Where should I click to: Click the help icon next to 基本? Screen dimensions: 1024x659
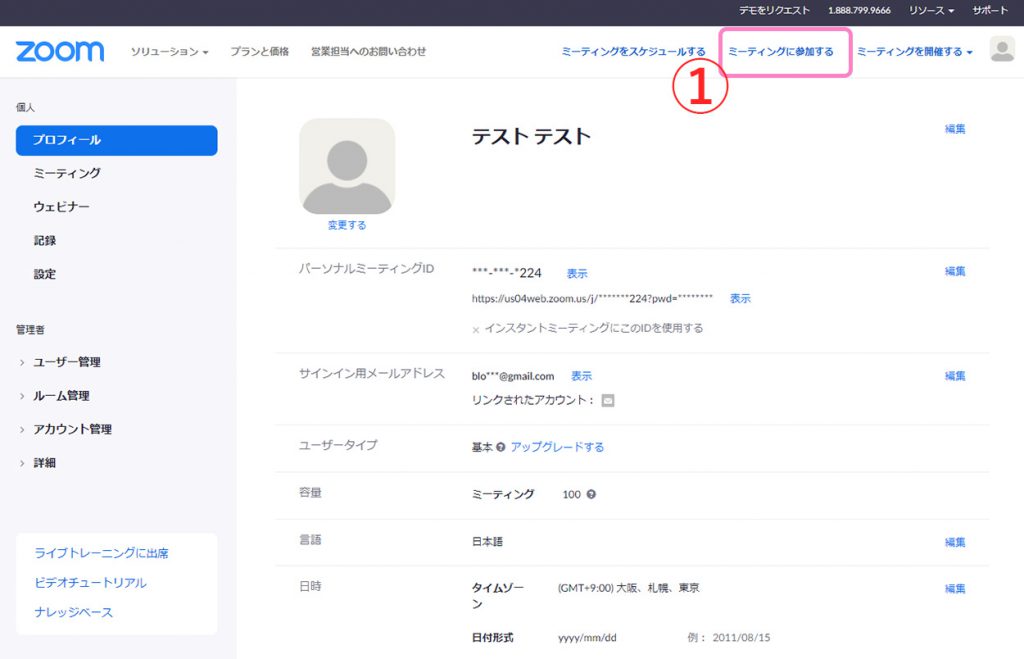pyautogui.click(x=500, y=447)
